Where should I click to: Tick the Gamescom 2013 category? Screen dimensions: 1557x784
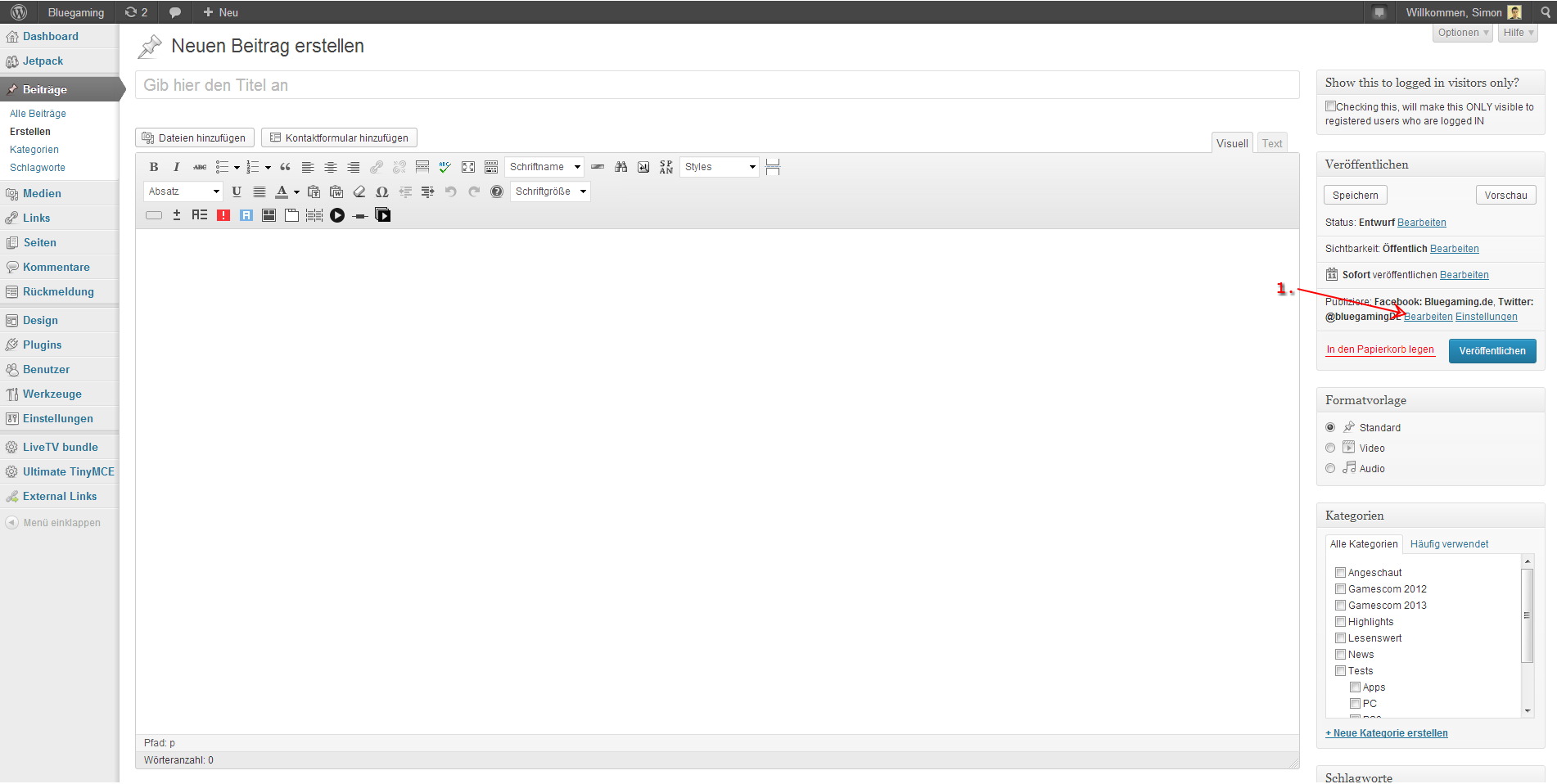click(x=1340, y=606)
